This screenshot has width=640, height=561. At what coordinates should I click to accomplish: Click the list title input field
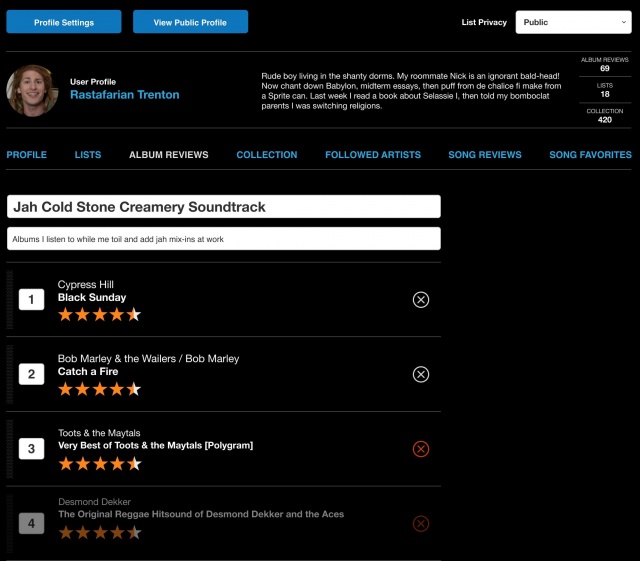pos(224,207)
